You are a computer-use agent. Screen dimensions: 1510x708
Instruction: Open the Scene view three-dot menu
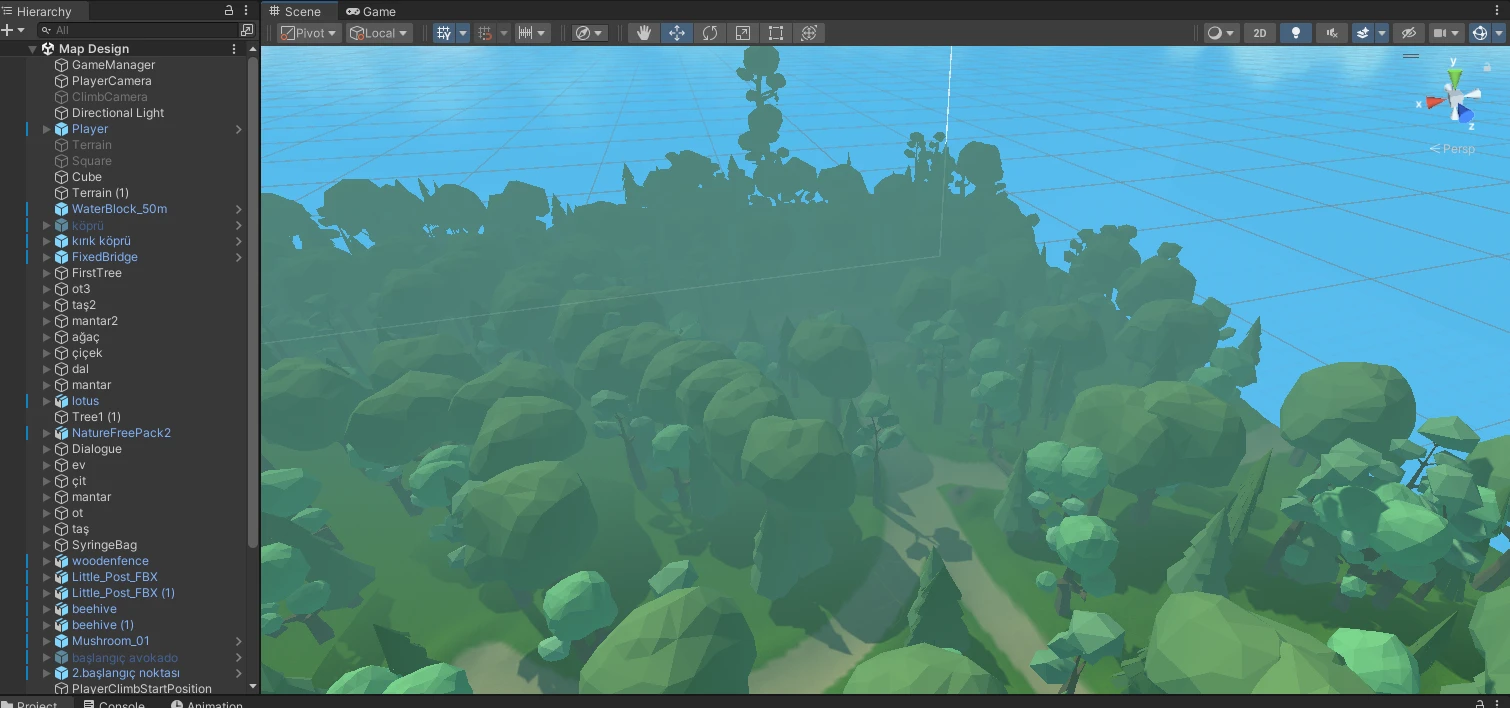(x=1497, y=11)
